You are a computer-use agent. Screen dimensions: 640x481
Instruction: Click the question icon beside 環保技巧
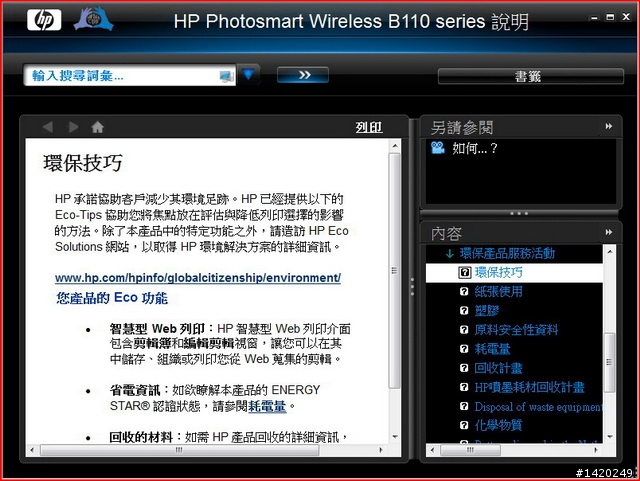point(464,272)
